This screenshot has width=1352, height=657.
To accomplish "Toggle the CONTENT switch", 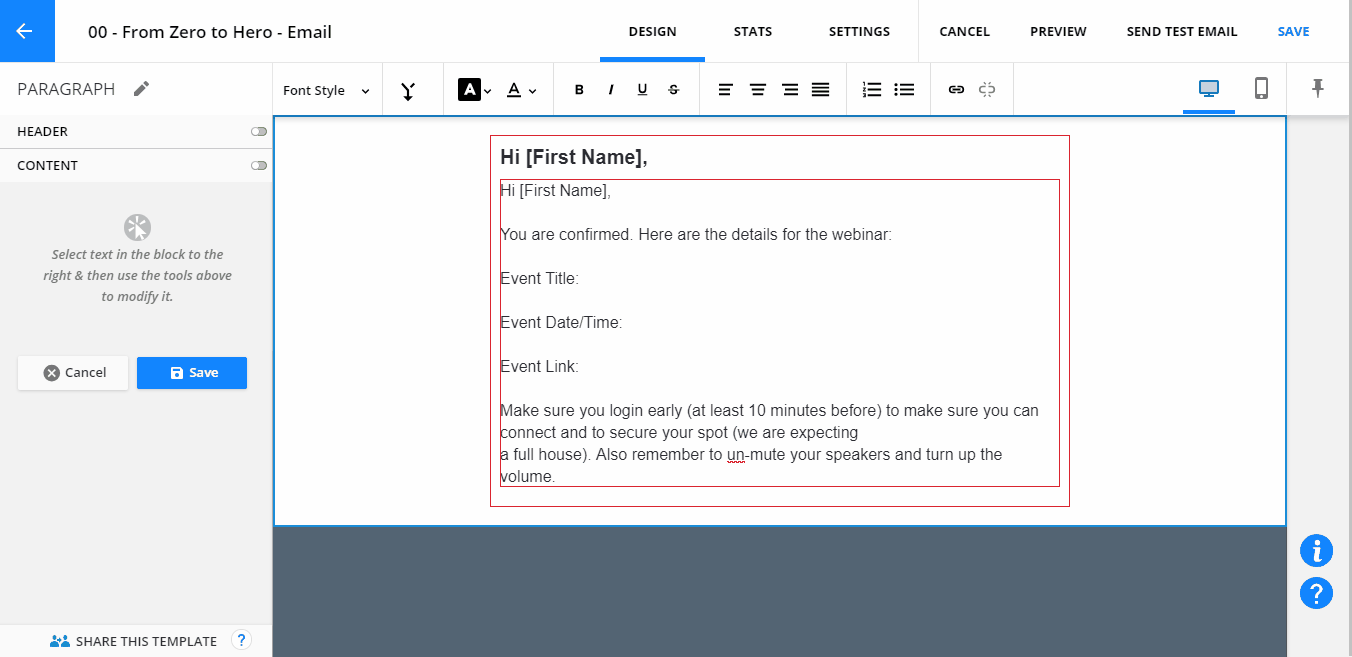I will click(x=259, y=165).
